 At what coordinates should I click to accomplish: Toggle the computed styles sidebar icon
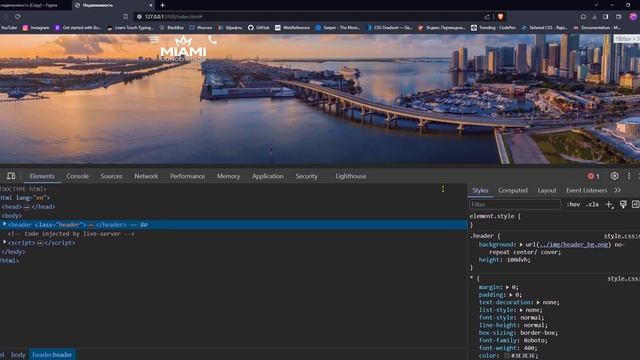[636, 204]
